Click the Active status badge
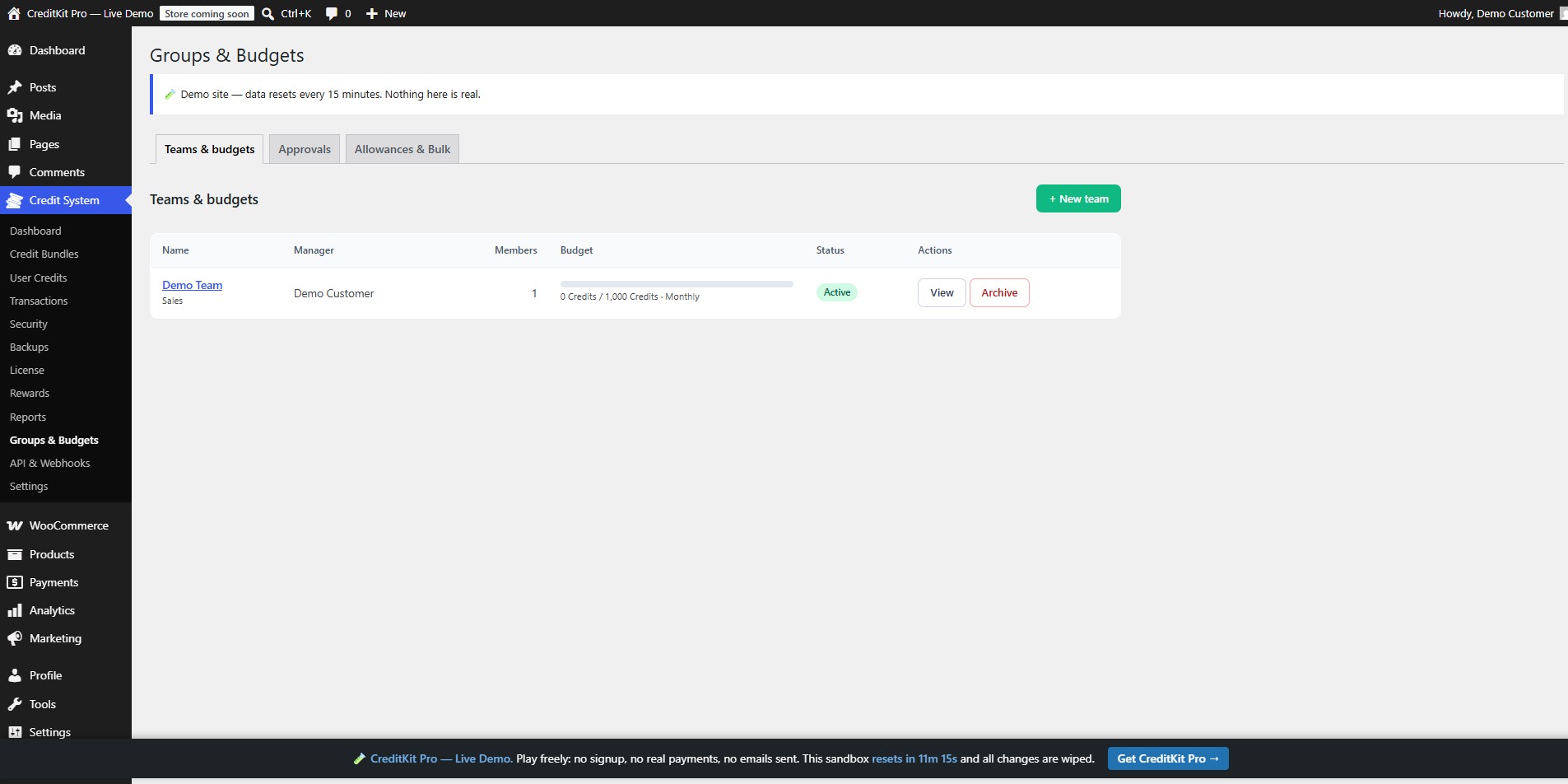1568x784 pixels. point(837,292)
